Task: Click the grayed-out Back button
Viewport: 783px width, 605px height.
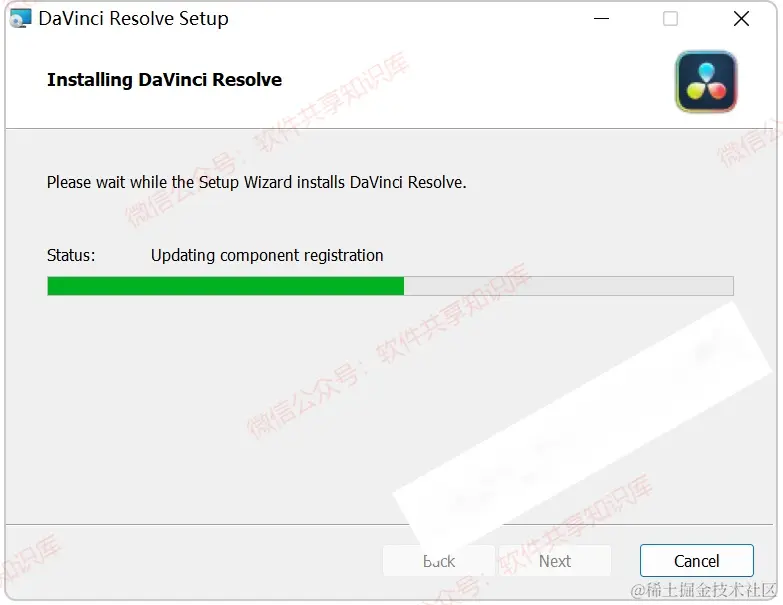Action: tap(439, 561)
